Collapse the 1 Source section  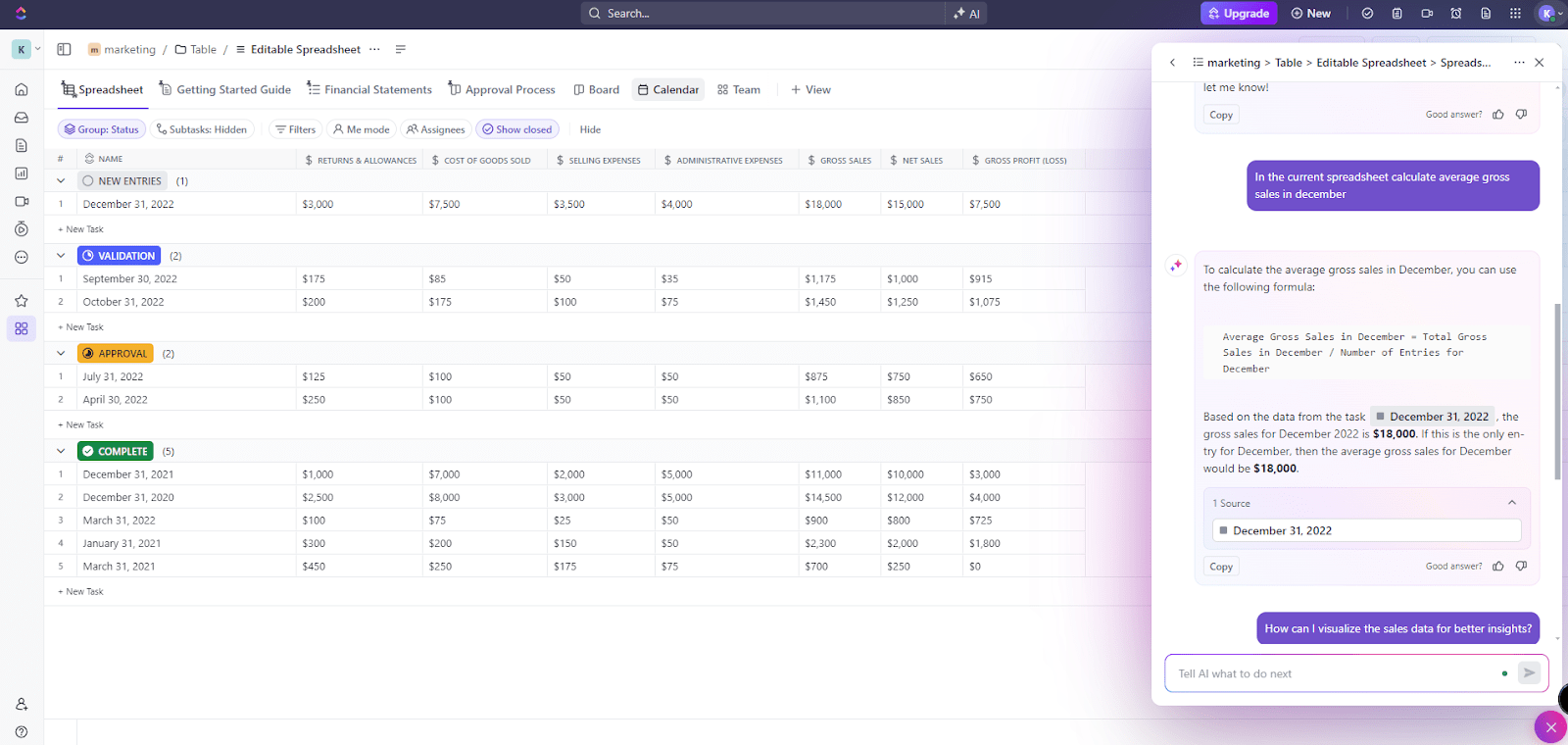tap(1511, 503)
